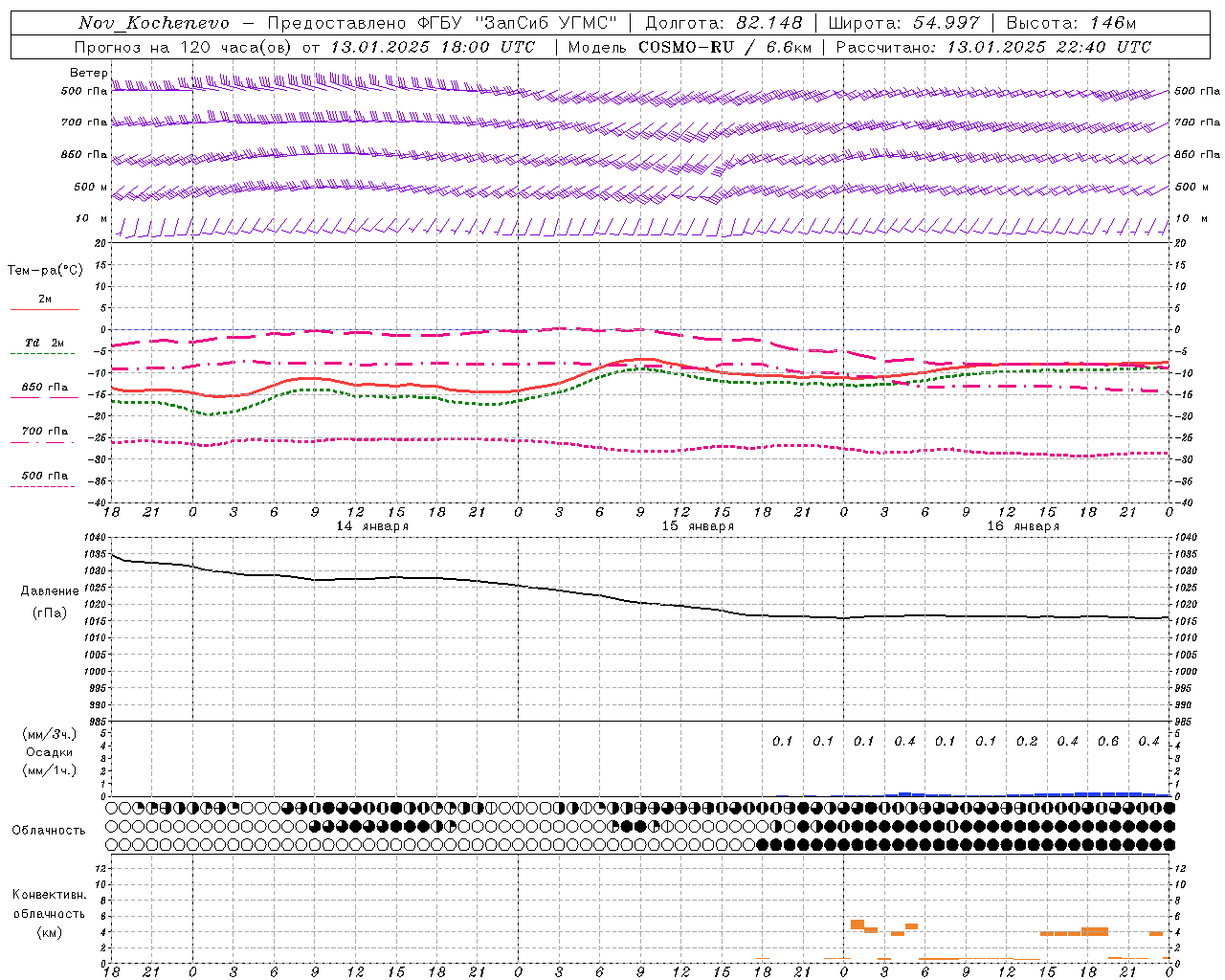
Task: Click the '14 января' date label
Action: point(372,526)
